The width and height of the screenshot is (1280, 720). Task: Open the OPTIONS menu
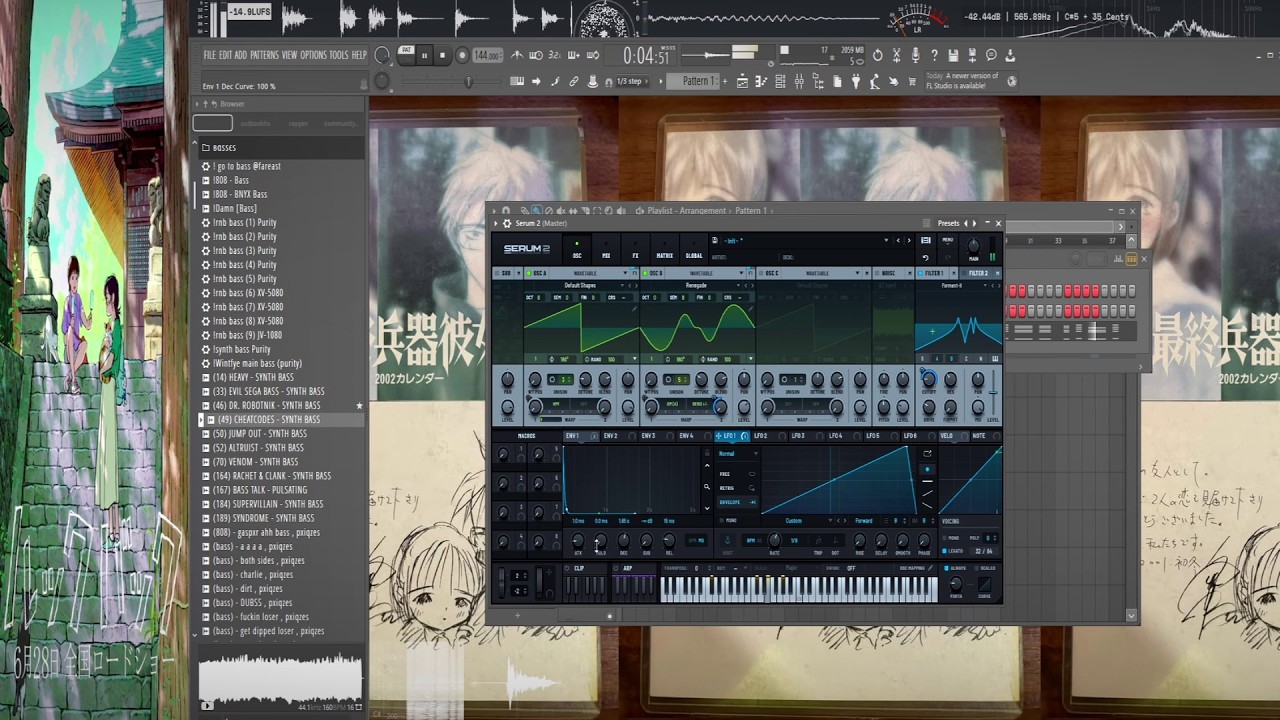coord(313,55)
